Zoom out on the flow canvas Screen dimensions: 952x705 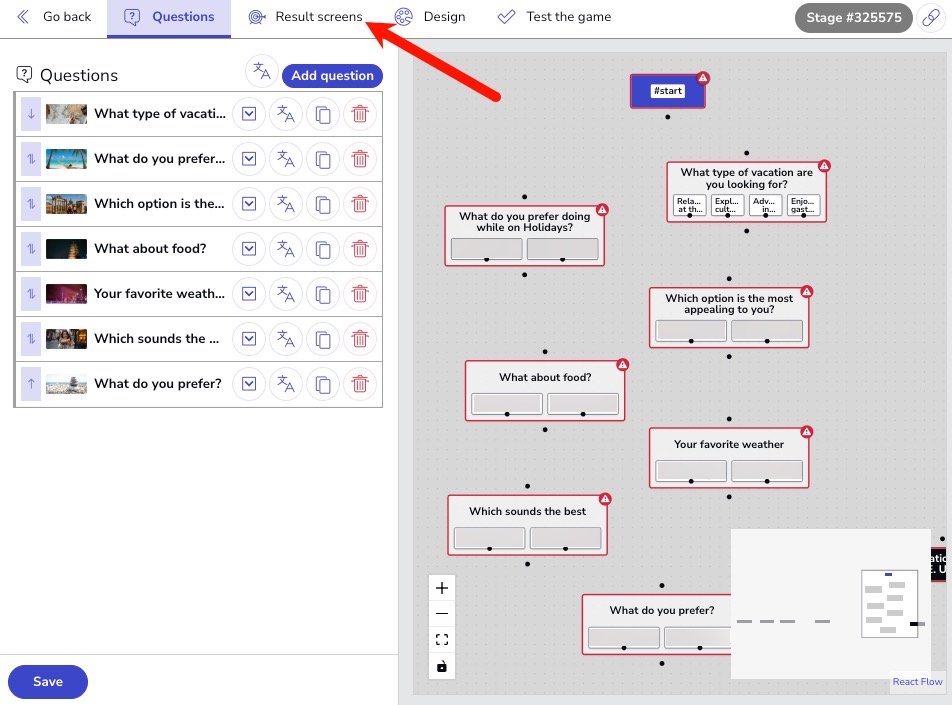click(442, 614)
